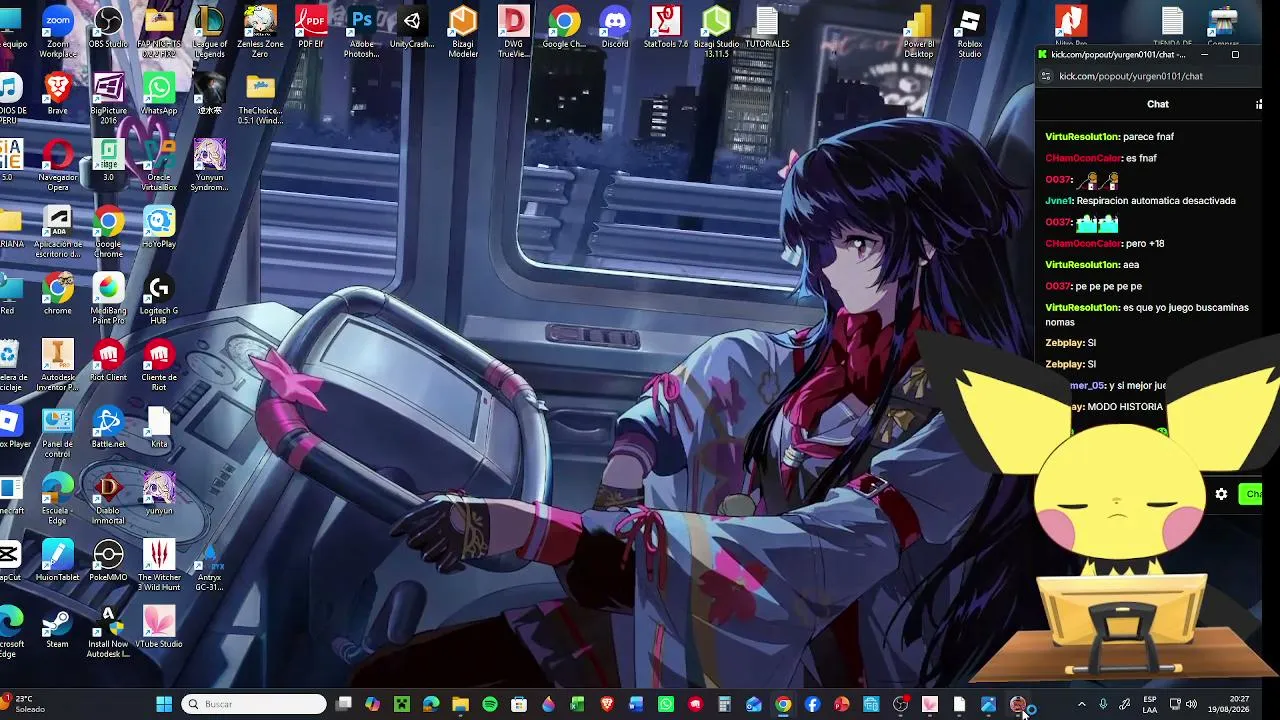This screenshot has height=720, width=1280.
Task: Click the ESP LAA language indicator
Action: [x=1150, y=705]
